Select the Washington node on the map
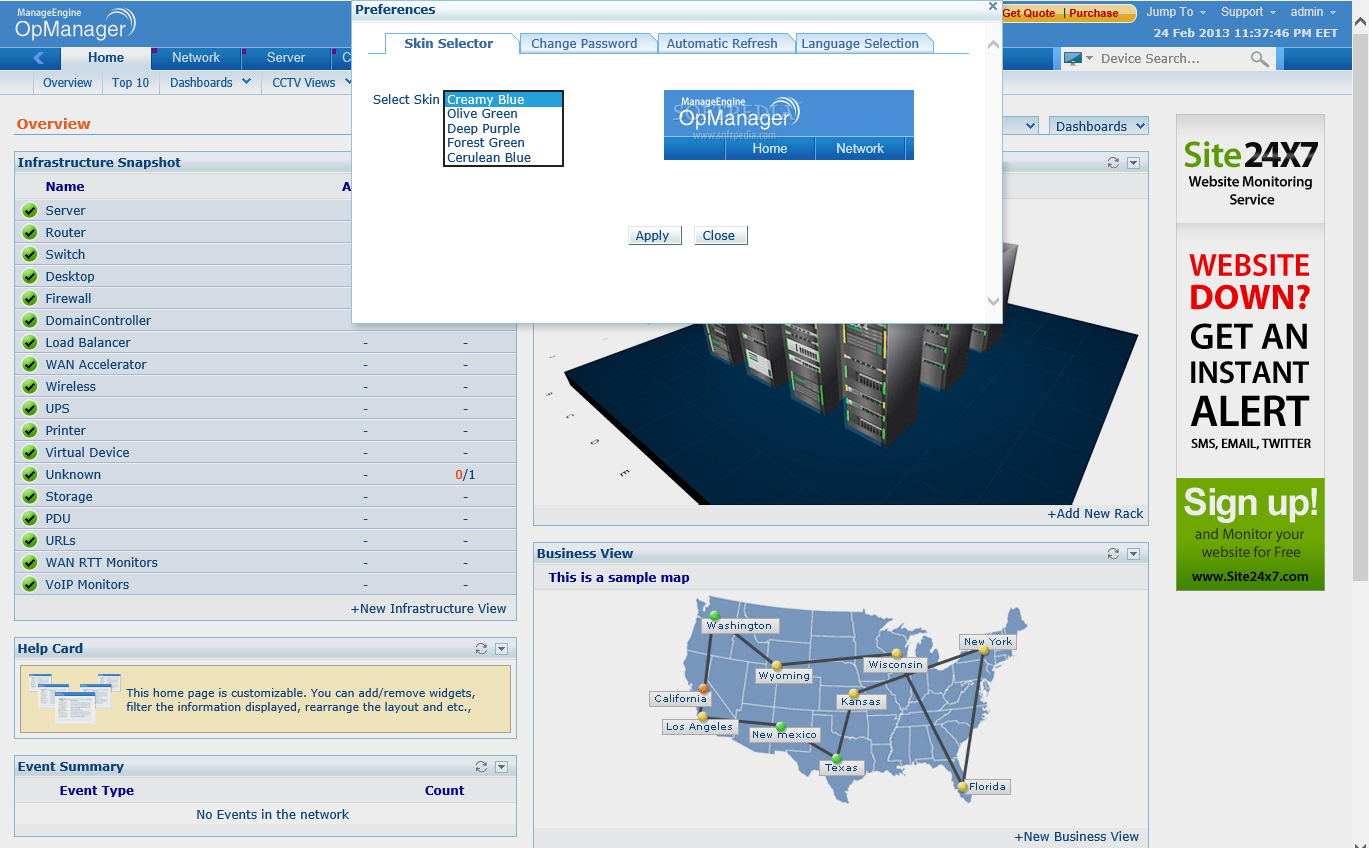Screen dimensions: 1369x848 [x=714, y=615]
